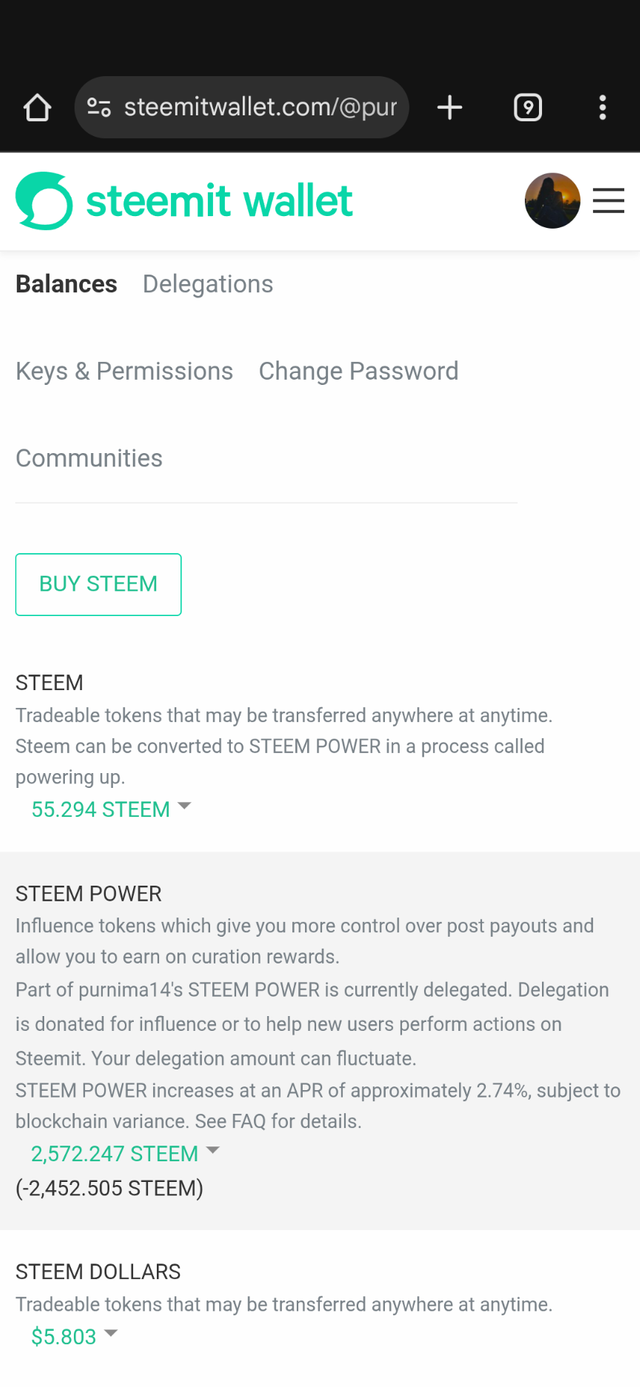The width and height of the screenshot is (640, 1387).
Task: Tap the browser home icon
Action: [x=37, y=108]
